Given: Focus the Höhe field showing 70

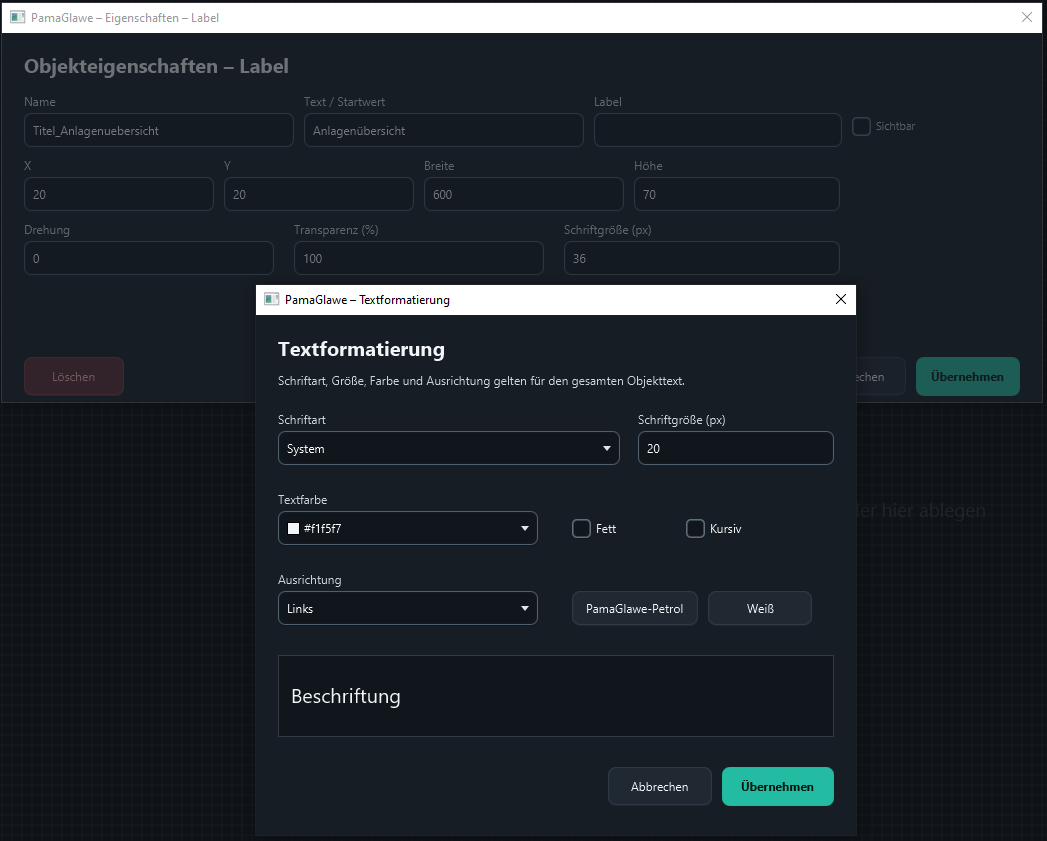Looking at the screenshot, I should click(x=737, y=194).
